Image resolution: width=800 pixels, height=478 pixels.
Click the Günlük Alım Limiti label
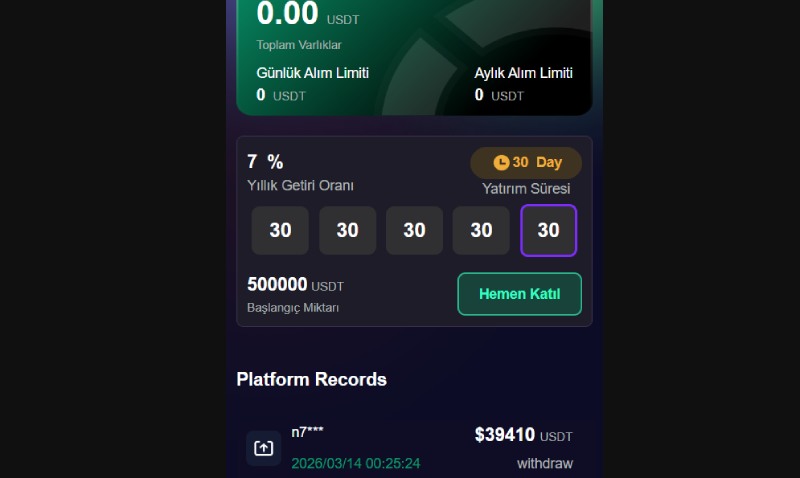pos(312,73)
